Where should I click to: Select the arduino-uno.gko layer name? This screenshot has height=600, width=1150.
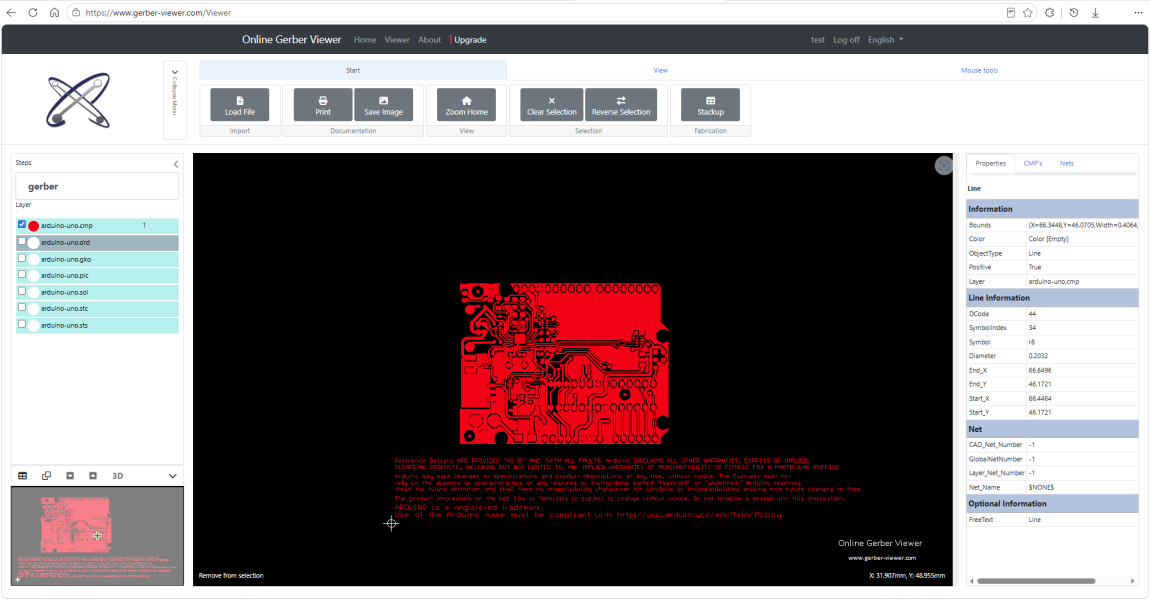pos(66,260)
